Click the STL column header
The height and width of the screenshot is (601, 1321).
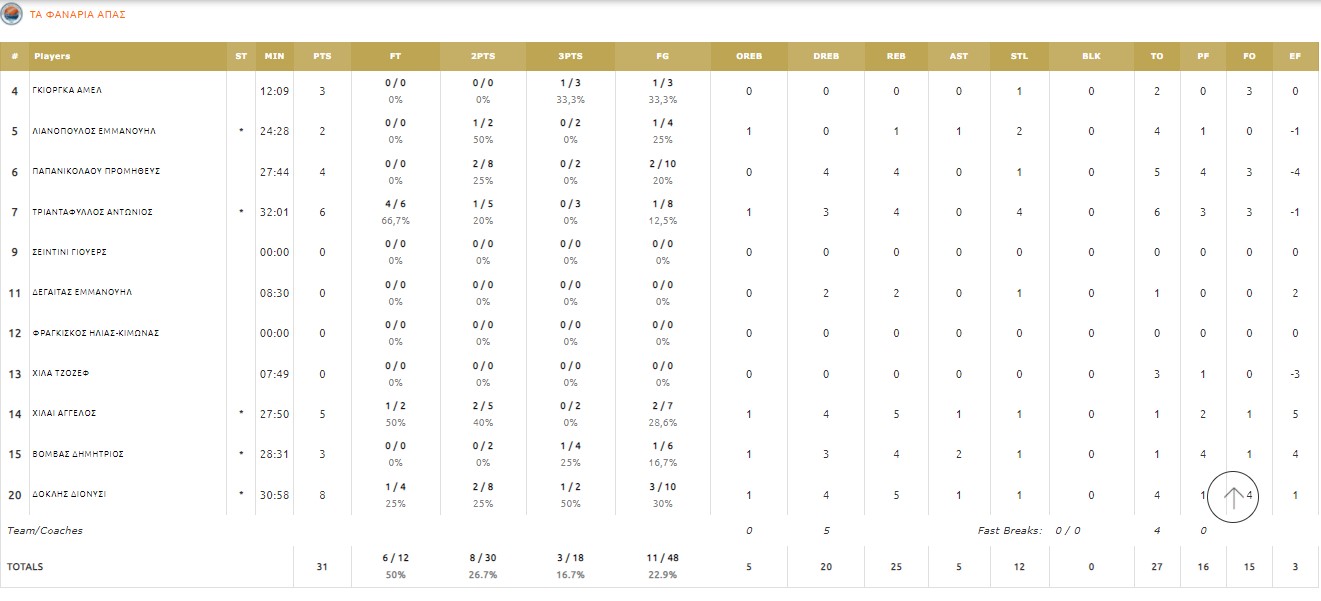[x=1019, y=56]
